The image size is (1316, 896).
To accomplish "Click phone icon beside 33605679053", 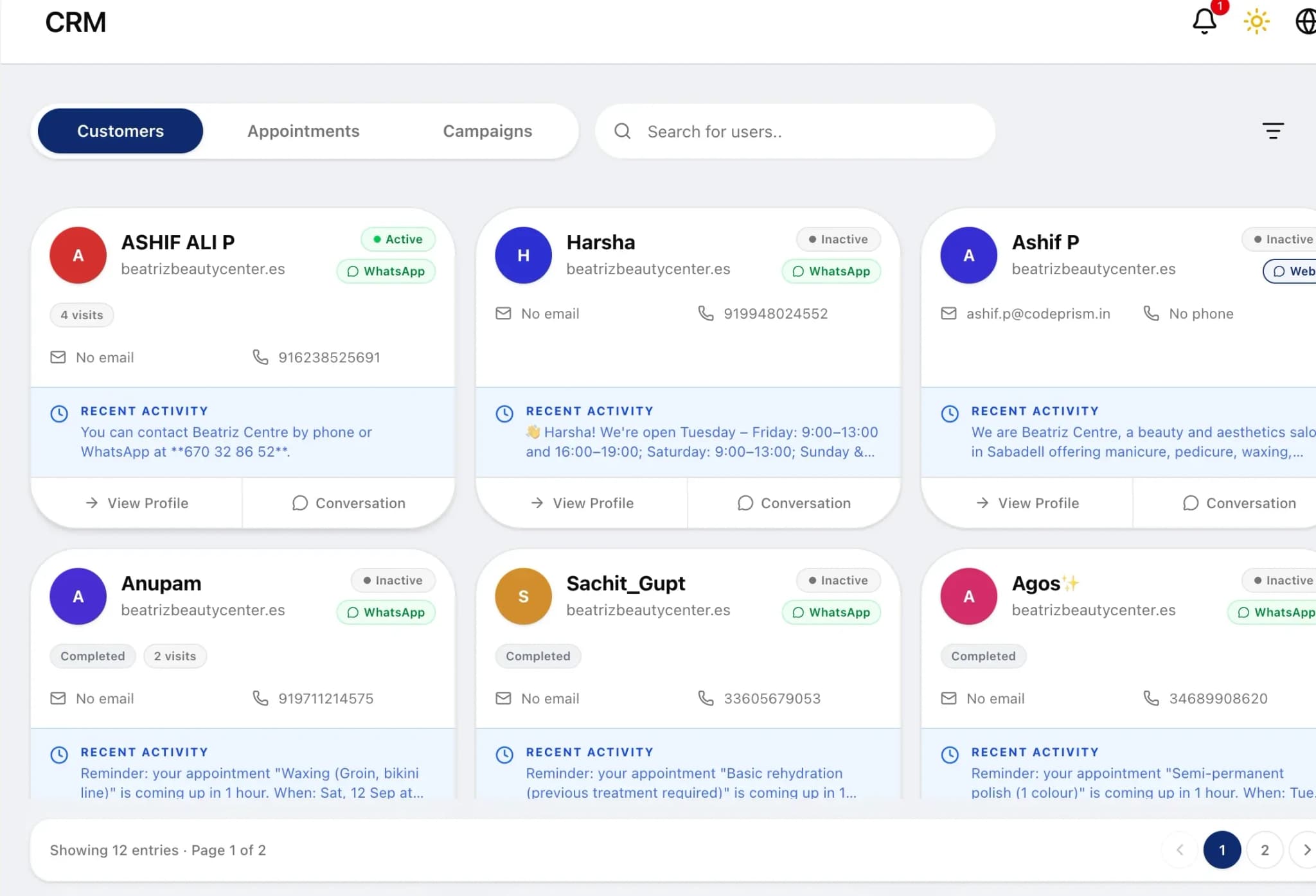I will tap(706, 698).
